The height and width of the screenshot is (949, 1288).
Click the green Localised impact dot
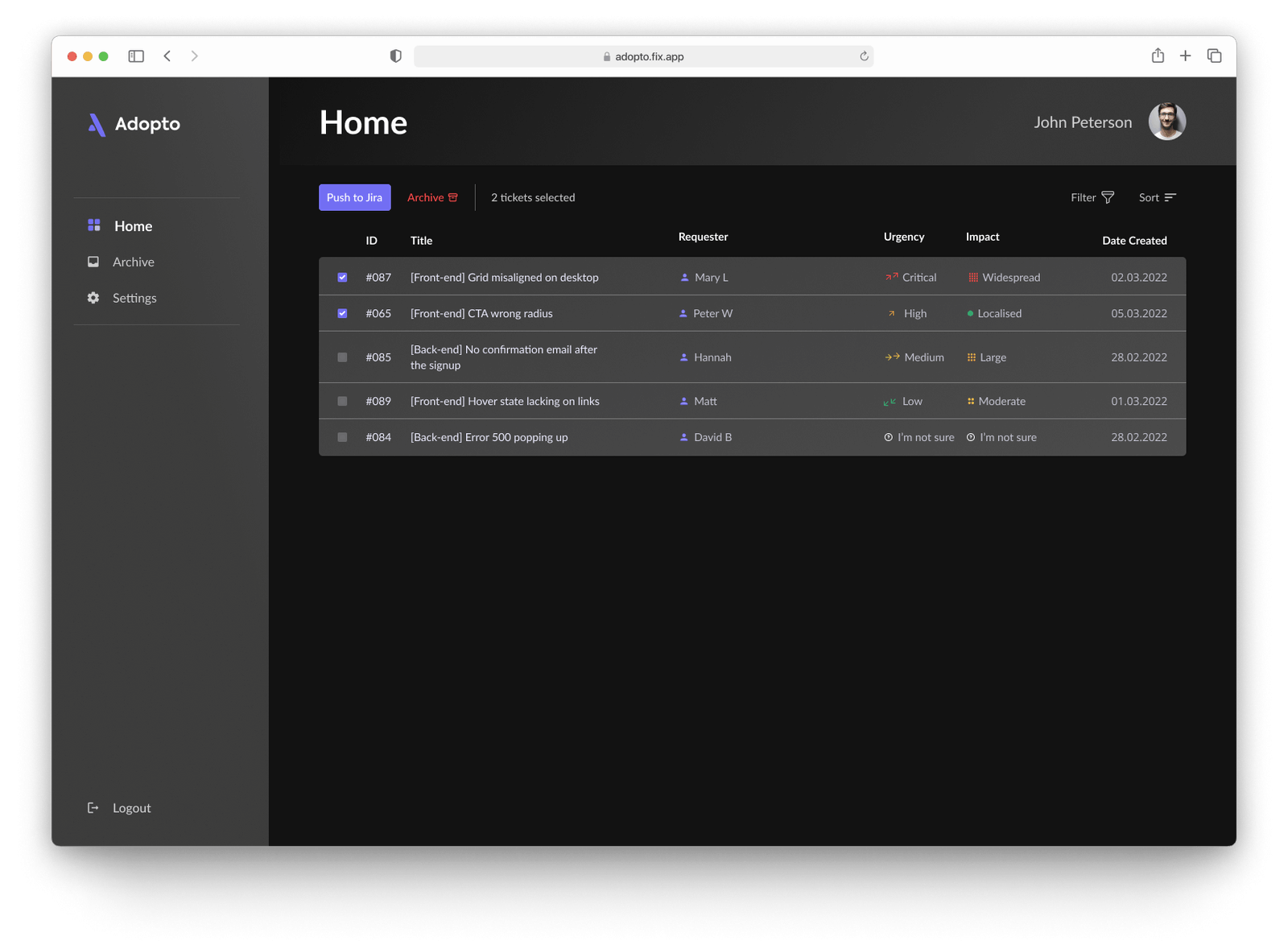pyautogui.click(x=970, y=313)
